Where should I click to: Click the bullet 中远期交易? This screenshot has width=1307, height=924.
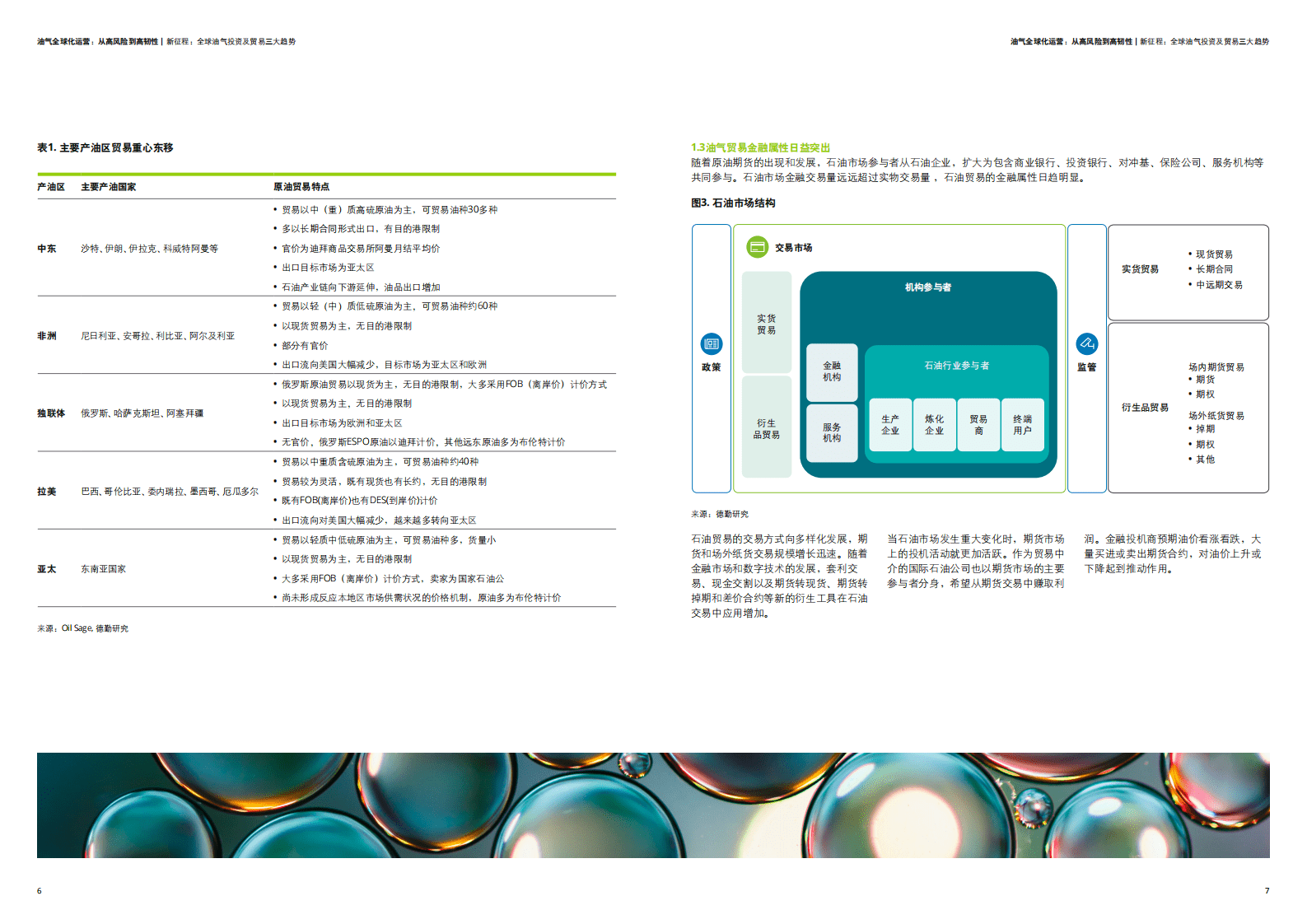(x=1219, y=285)
